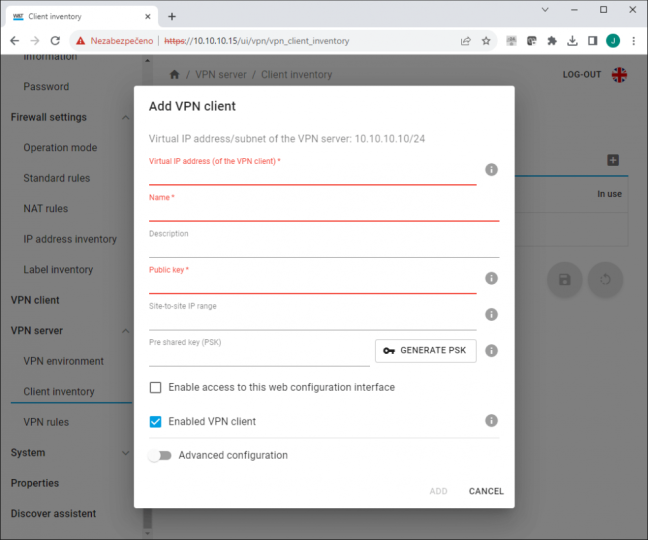The height and width of the screenshot is (540, 648).
Task: Click the not secure warning icon
Action: click(x=81, y=40)
